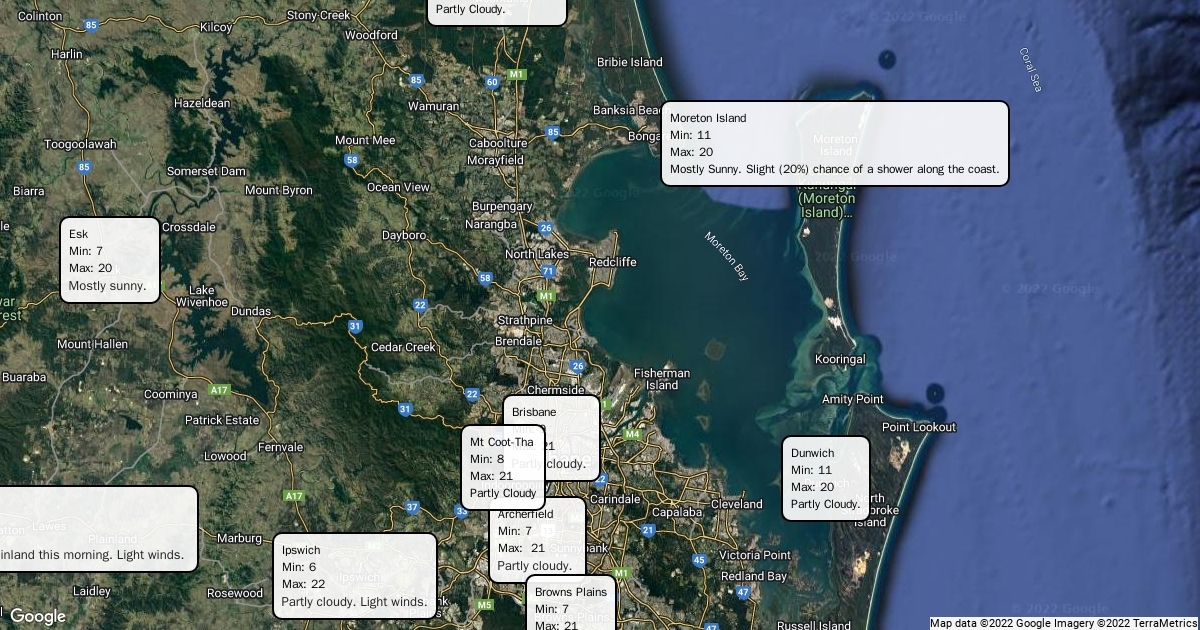Viewport: 1200px width, 630px height.
Task: Click the Lake Wivenhoe label
Action: (201, 296)
